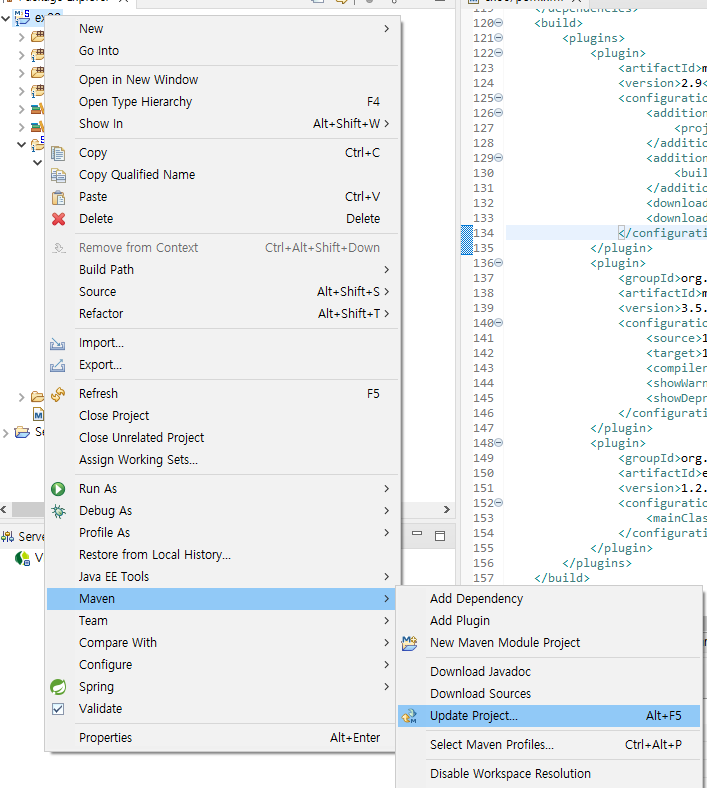
Task: Open the Configure submenu
Action: click(222, 665)
